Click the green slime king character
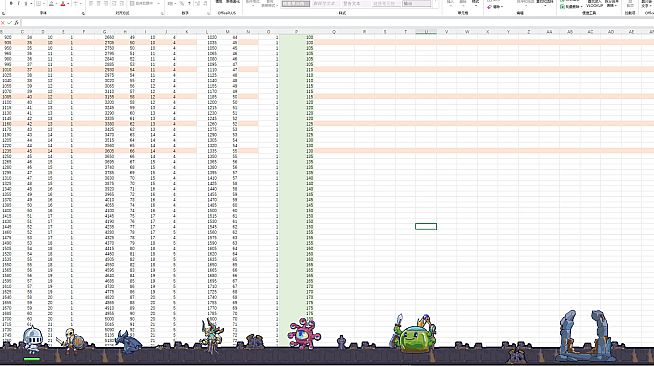Screen dimensions: 654x366 tap(414, 333)
